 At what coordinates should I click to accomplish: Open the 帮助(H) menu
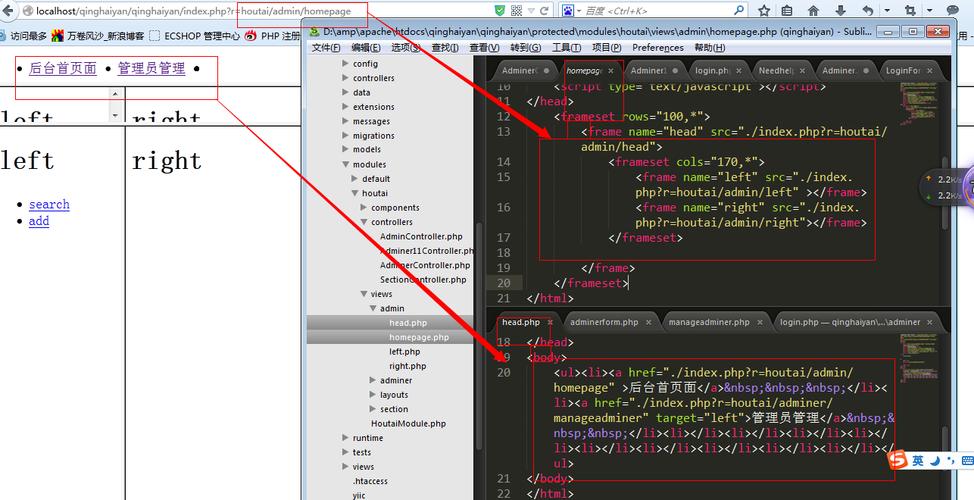click(709, 48)
